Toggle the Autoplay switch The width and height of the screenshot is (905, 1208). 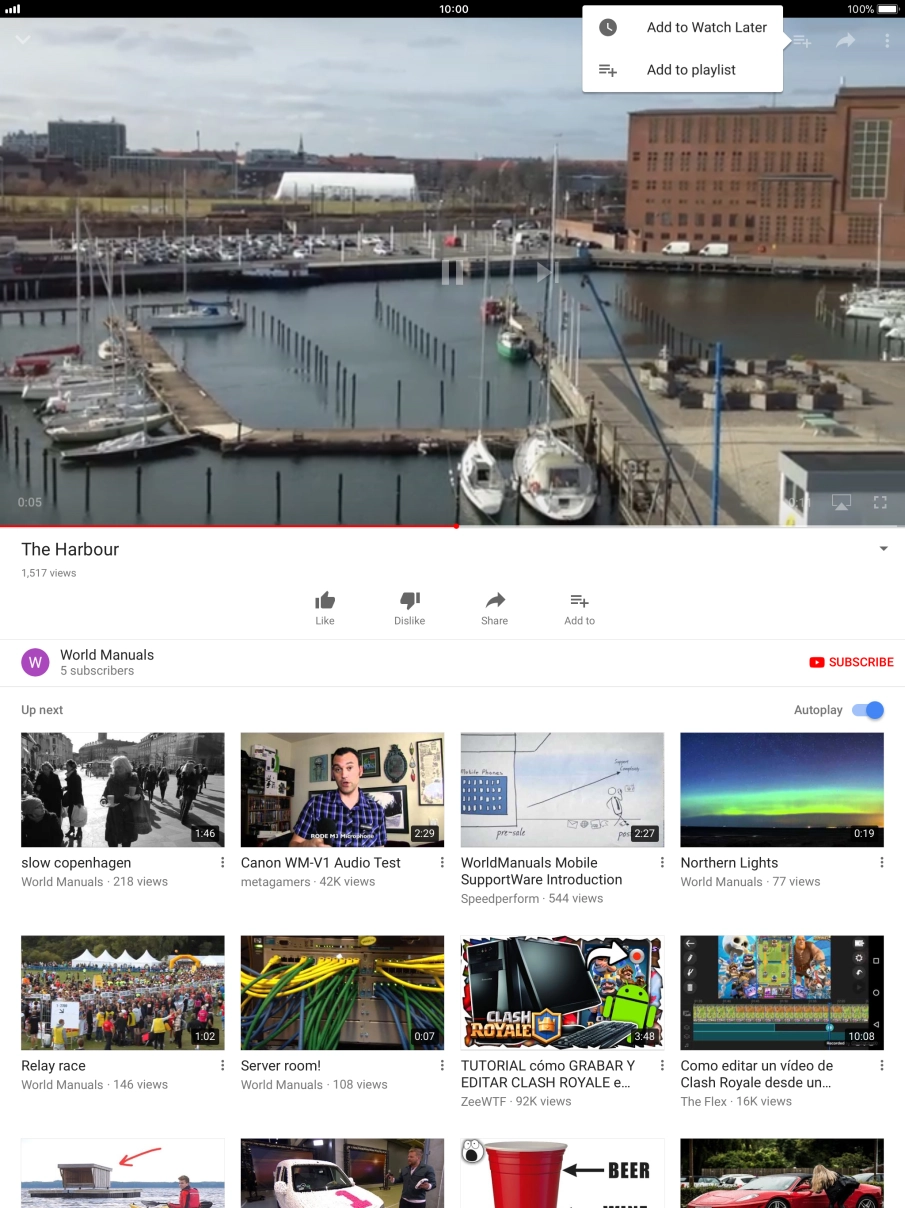pos(867,710)
